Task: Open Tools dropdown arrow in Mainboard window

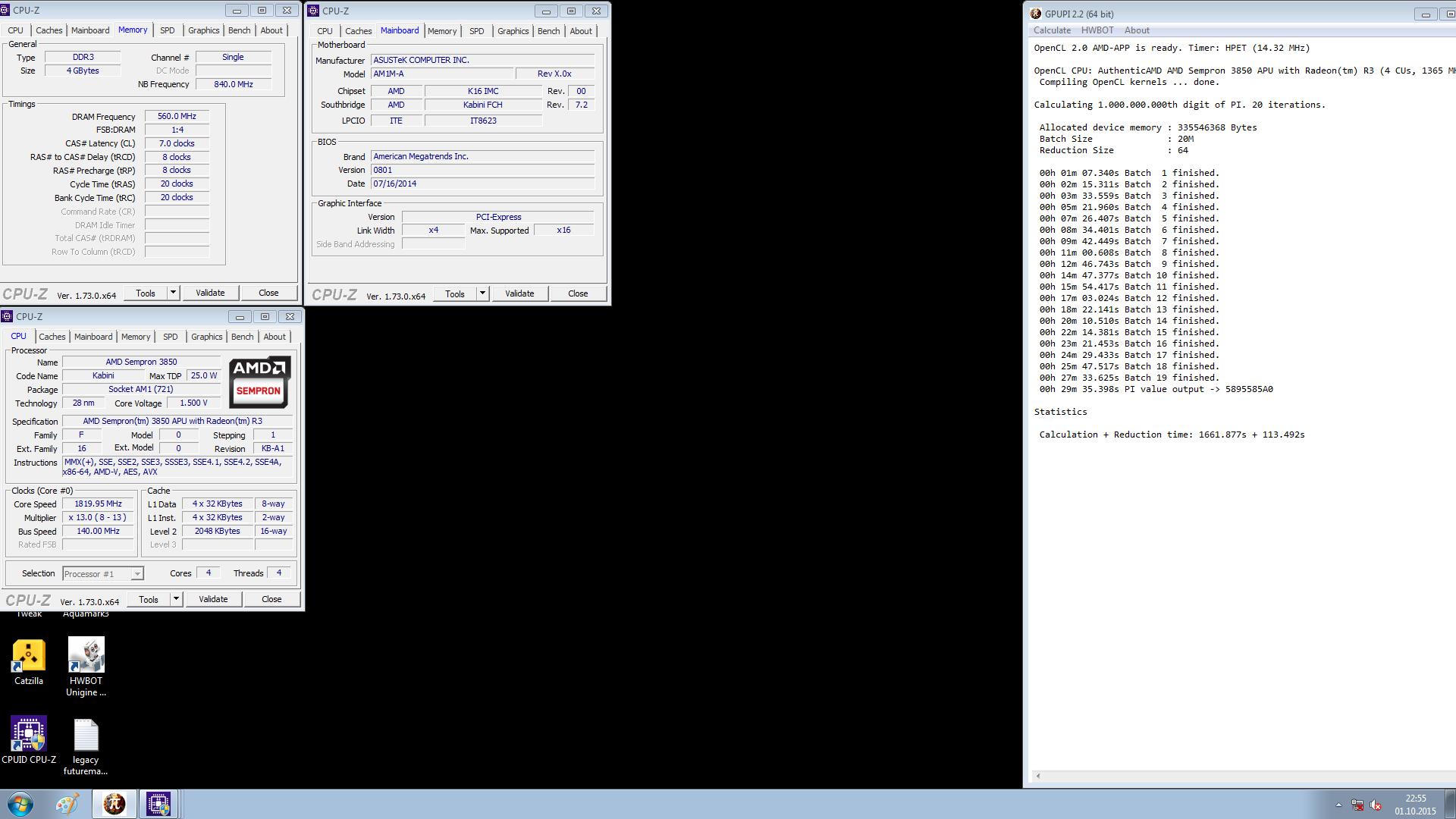Action: point(482,293)
